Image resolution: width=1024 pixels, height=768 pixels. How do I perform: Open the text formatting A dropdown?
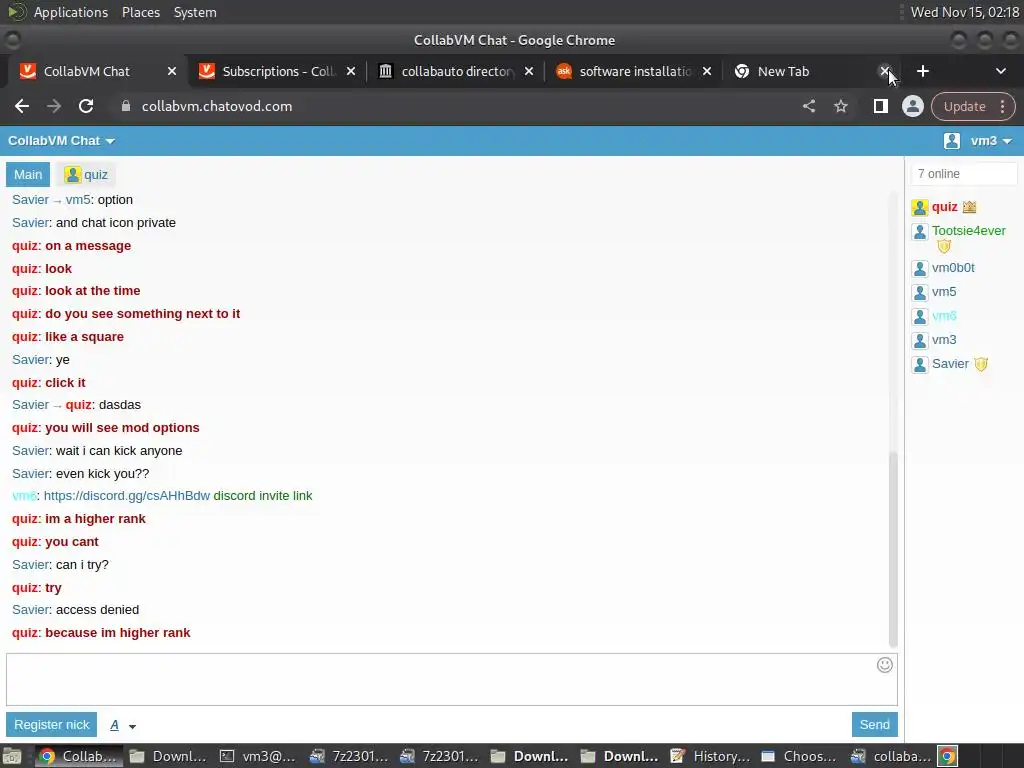tap(122, 726)
